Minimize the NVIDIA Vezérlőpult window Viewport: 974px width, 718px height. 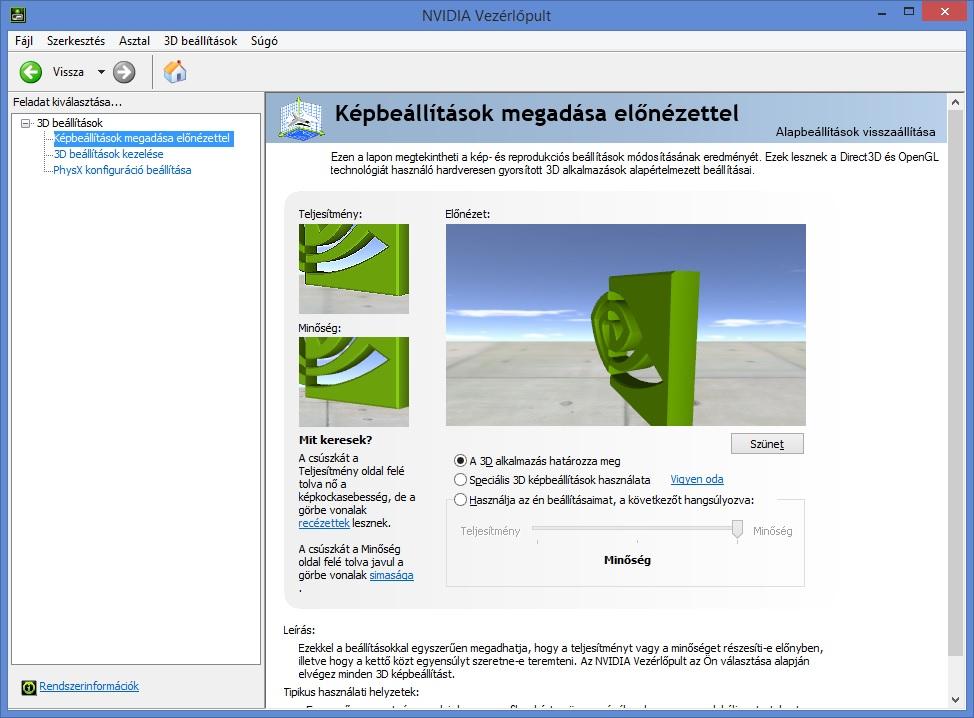[x=881, y=12]
